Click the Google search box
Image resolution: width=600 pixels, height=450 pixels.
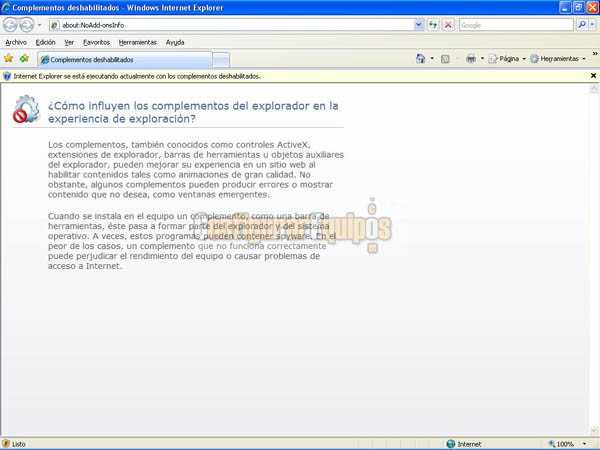click(516, 25)
